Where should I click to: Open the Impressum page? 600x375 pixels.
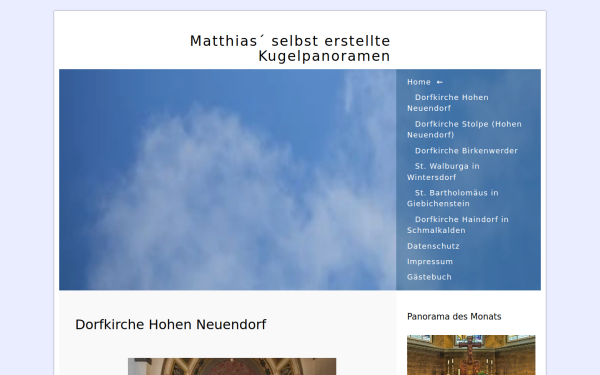click(x=430, y=261)
